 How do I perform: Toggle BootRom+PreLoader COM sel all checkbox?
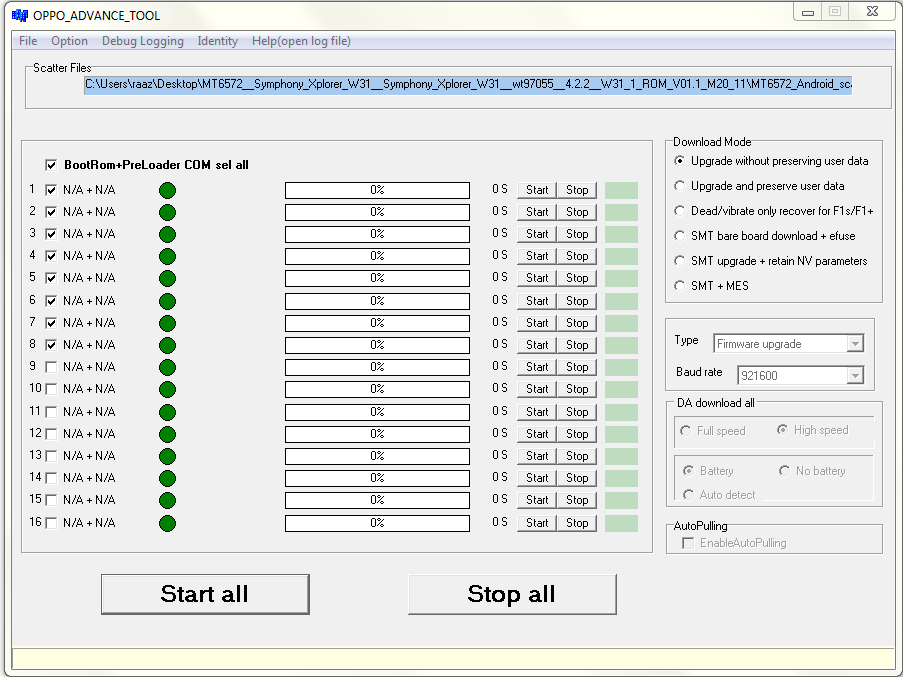(x=51, y=165)
